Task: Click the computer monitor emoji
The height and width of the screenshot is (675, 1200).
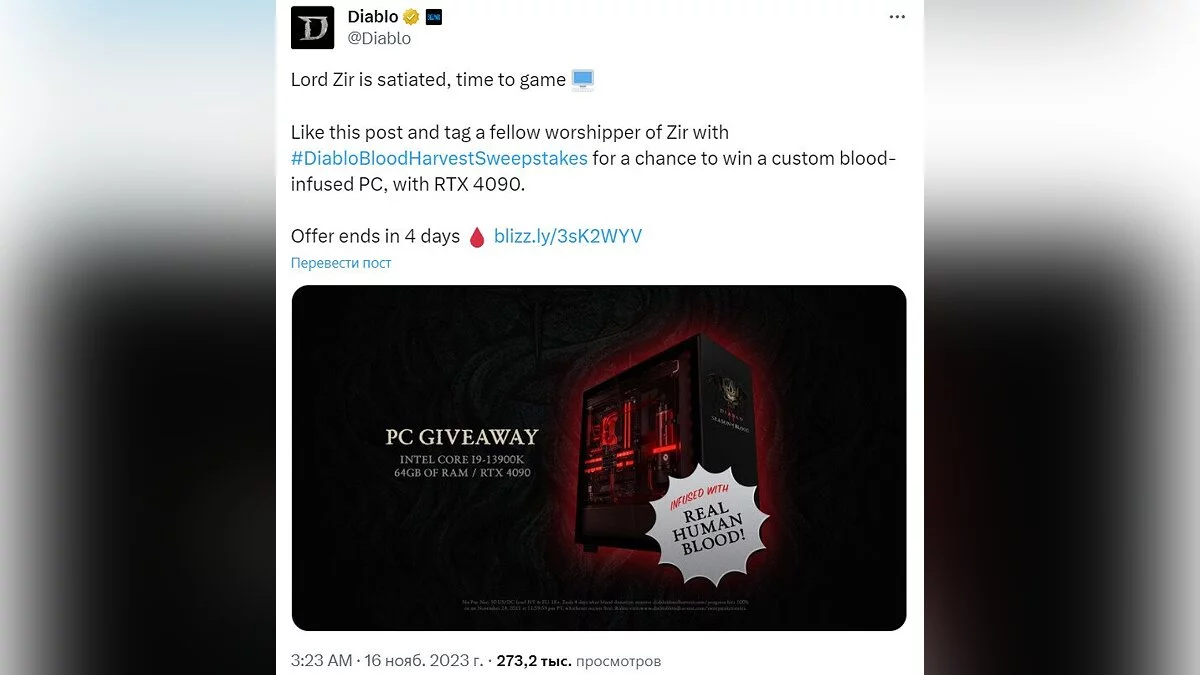Action: click(583, 80)
